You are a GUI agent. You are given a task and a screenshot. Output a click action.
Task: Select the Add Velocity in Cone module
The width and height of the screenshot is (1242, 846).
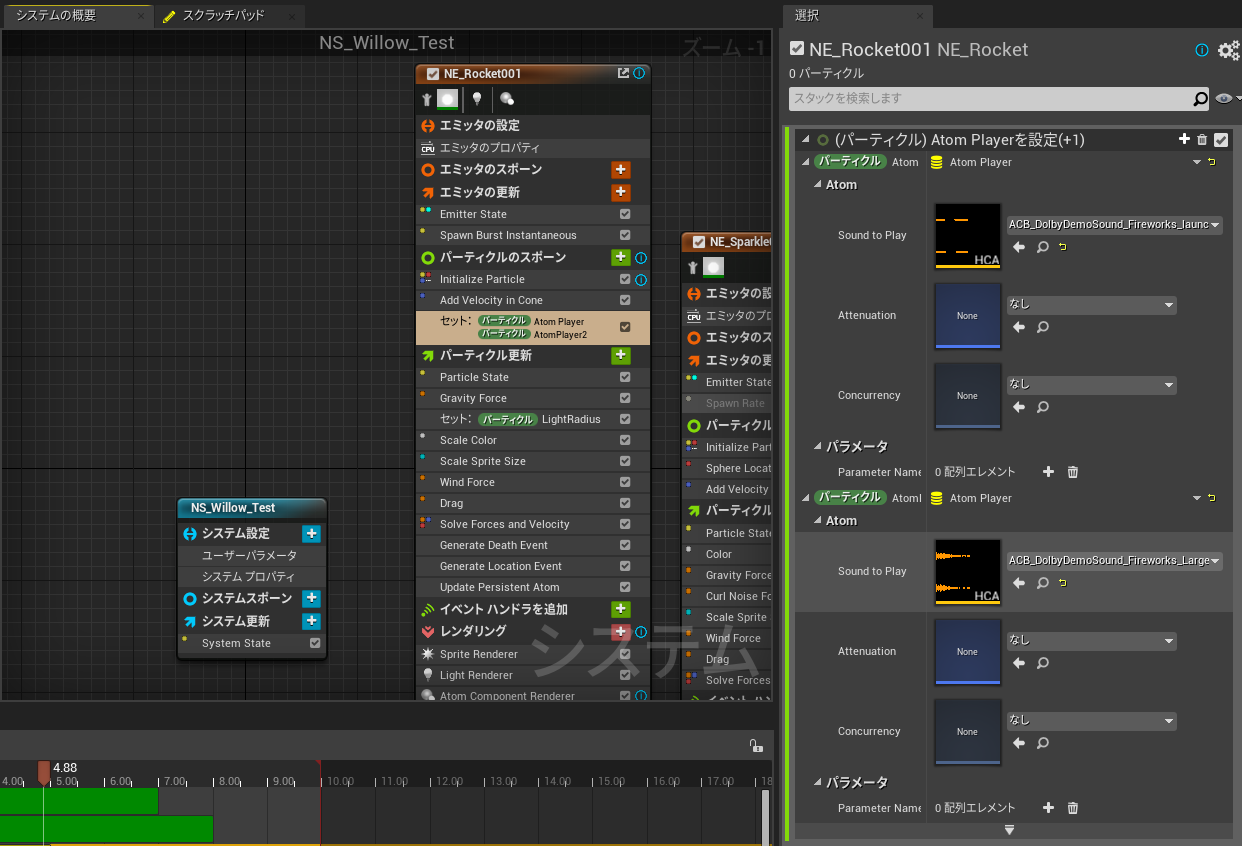pyautogui.click(x=491, y=300)
